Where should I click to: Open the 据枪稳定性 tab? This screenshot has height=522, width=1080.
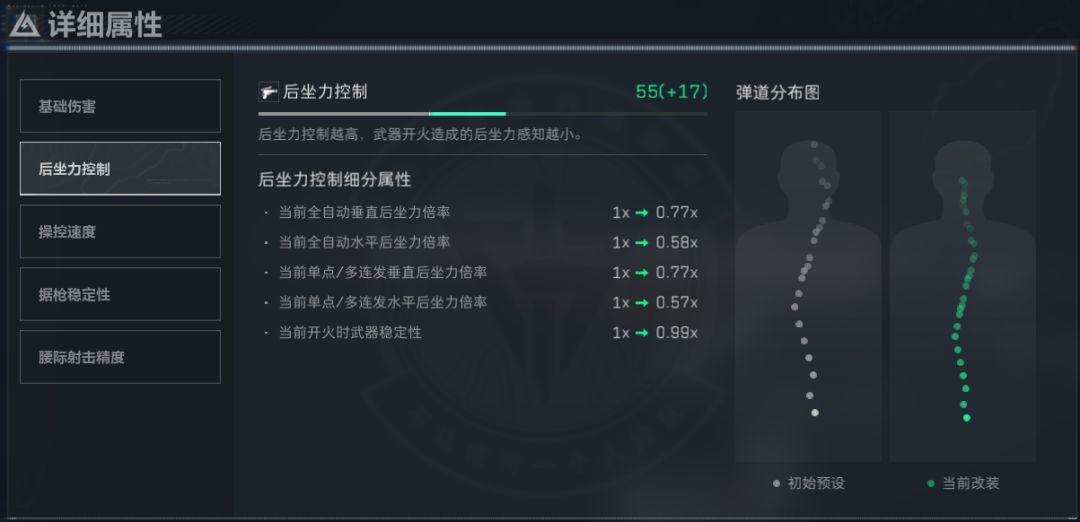(x=120, y=295)
